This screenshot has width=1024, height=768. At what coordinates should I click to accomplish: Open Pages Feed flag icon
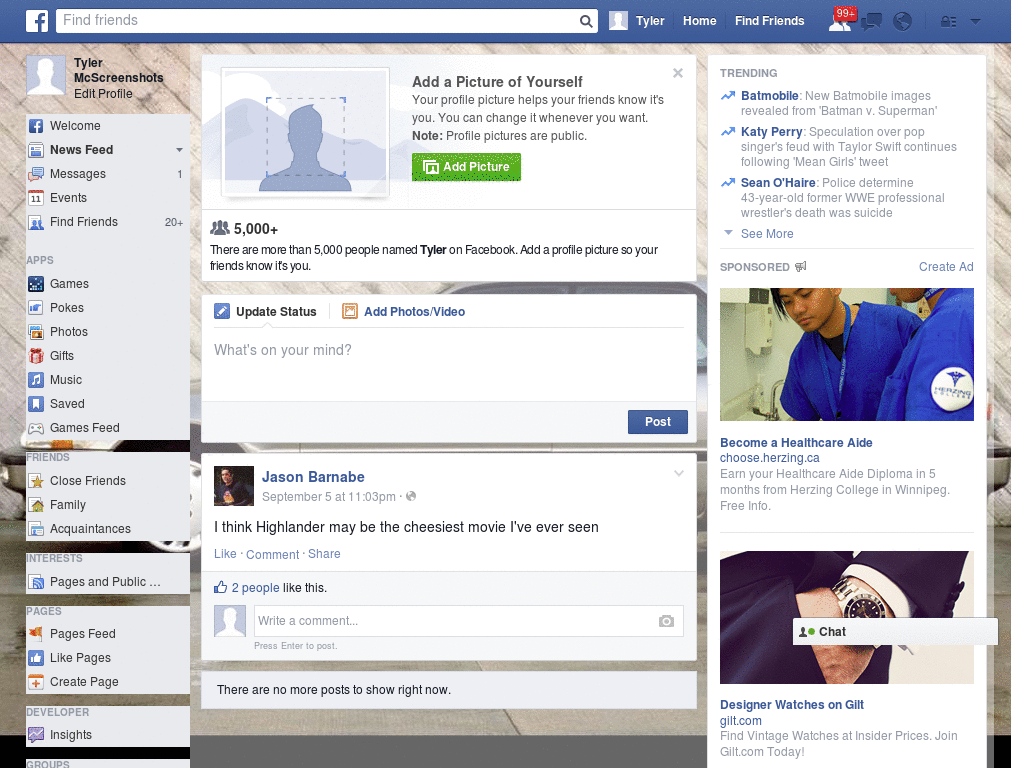point(36,633)
